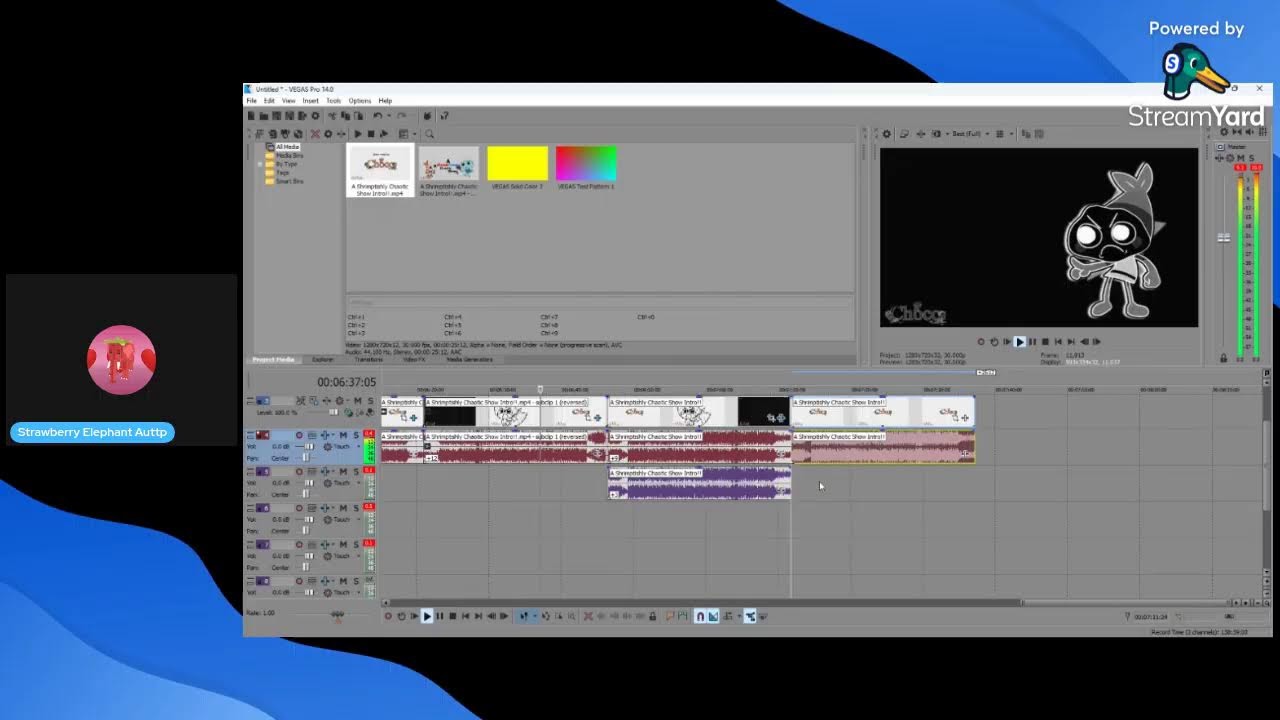Screen dimensions: 1280x720
Task: Select the Envelope Edit tool
Action: pos(547,616)
